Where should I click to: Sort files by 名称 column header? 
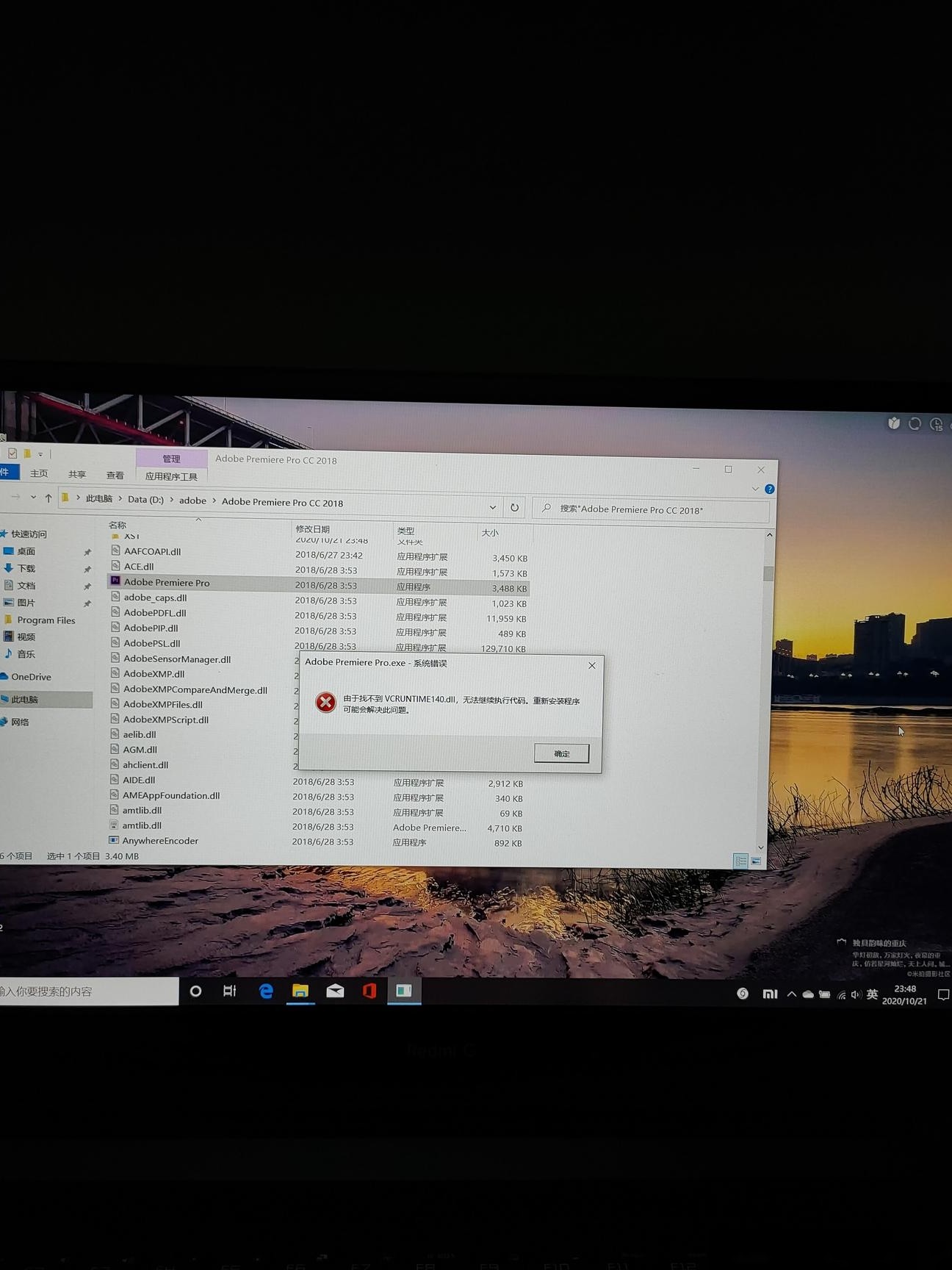tap(118, 525)
